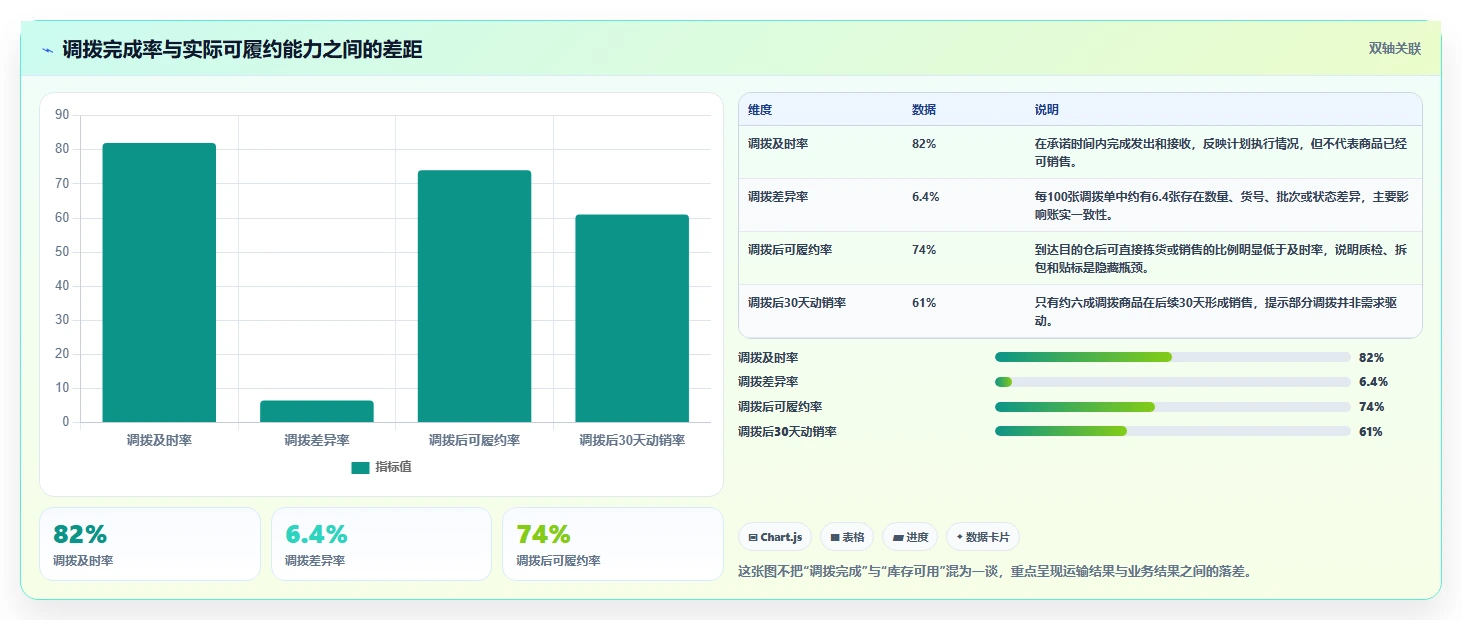Click the 调拨及时率 table row name

click(778, 144)
